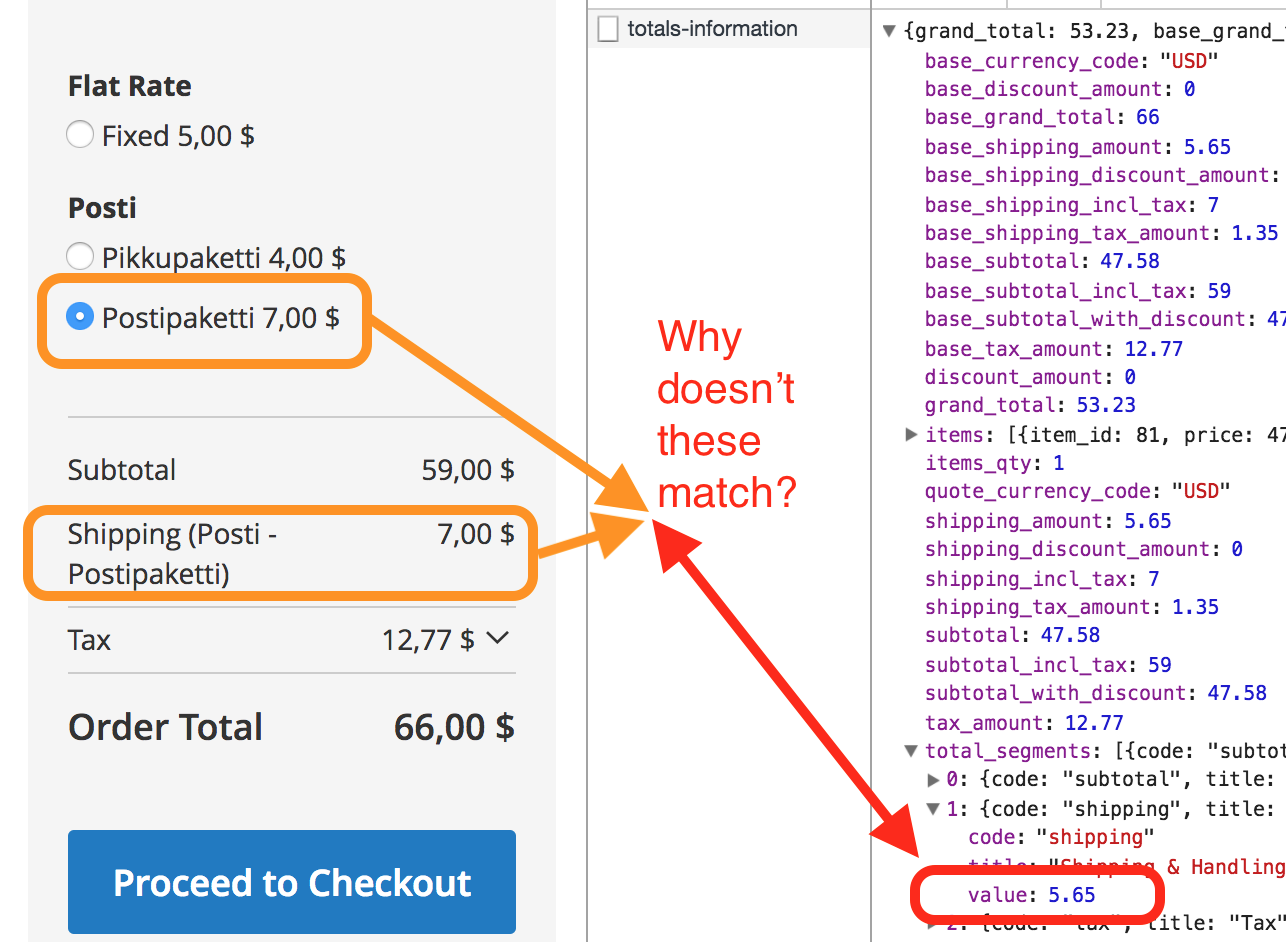Click the base_shipping_amount: 5.65 line
The width and height of the screenshot is (1286, 942).
coord(1077,147)
